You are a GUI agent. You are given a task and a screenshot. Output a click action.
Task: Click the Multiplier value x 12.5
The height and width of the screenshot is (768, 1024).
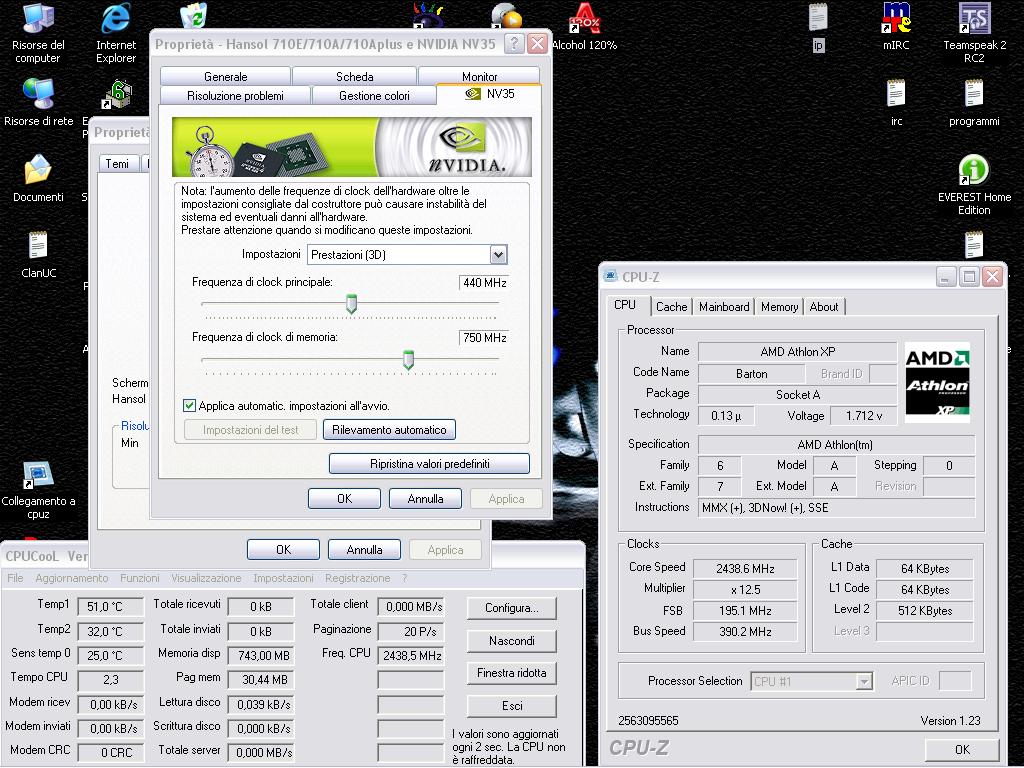coord(745,589)
